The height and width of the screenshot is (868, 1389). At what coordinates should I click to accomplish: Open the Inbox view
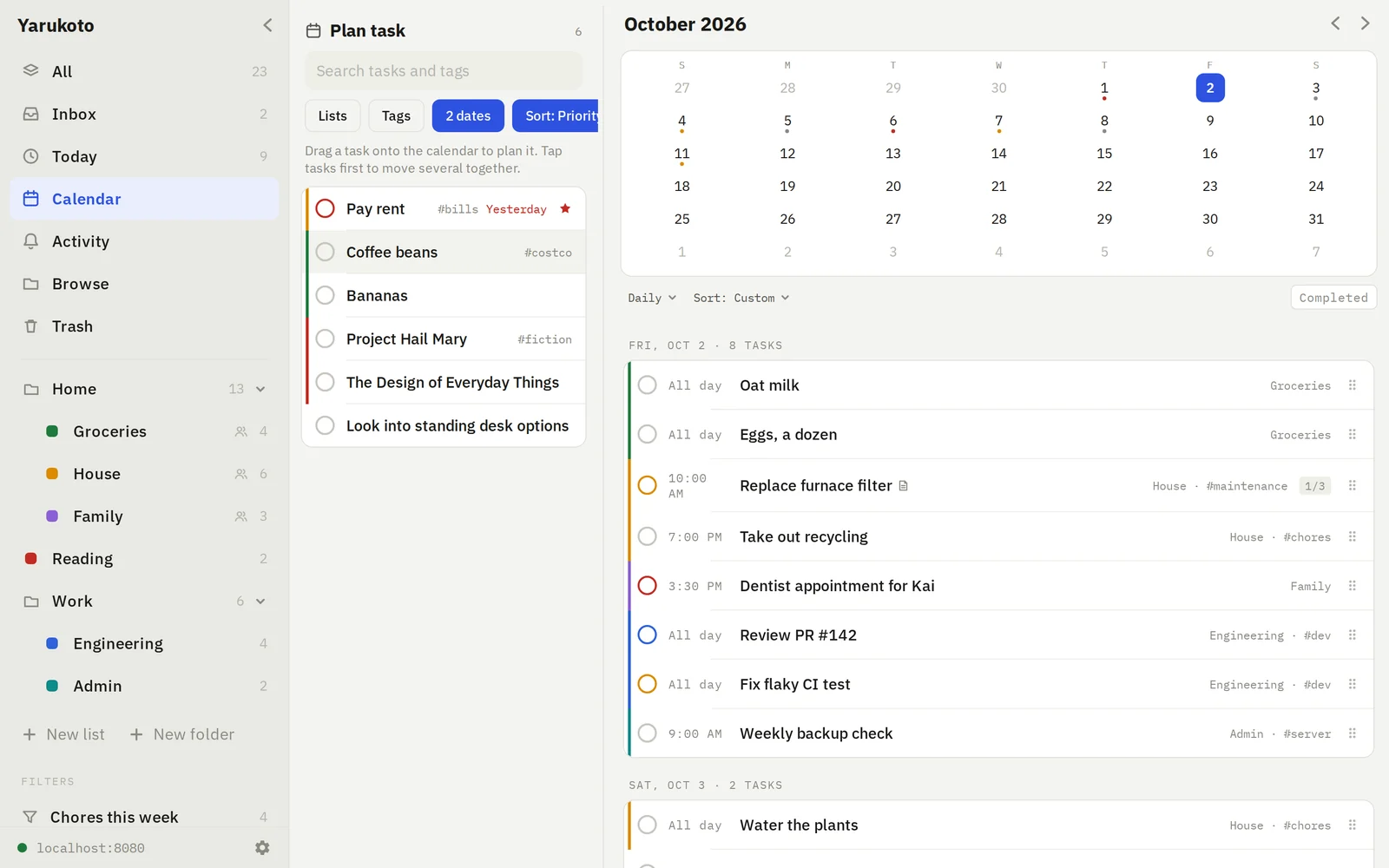coord(144,114)
